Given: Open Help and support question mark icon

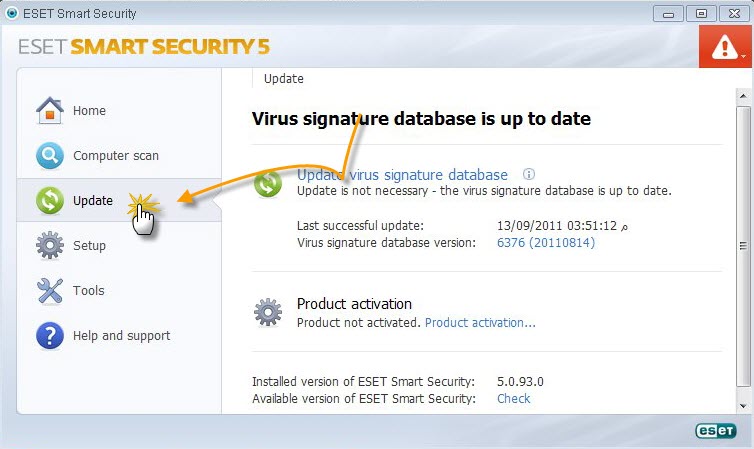Looking at the screenshot, I should coord(50,336).
